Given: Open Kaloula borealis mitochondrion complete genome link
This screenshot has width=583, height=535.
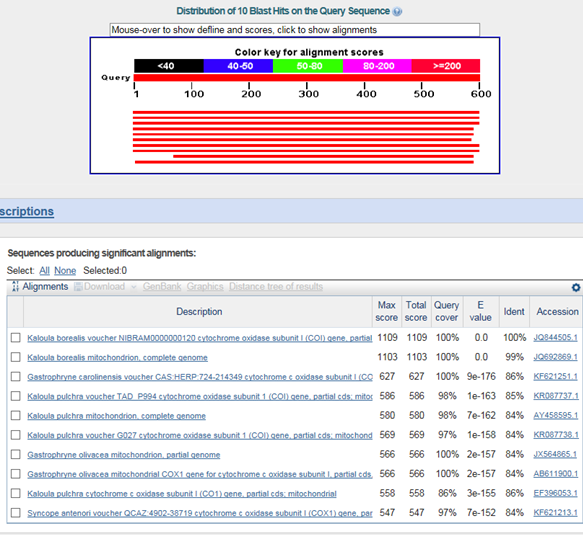Looking at the screenshot, I should pos(117,358).
